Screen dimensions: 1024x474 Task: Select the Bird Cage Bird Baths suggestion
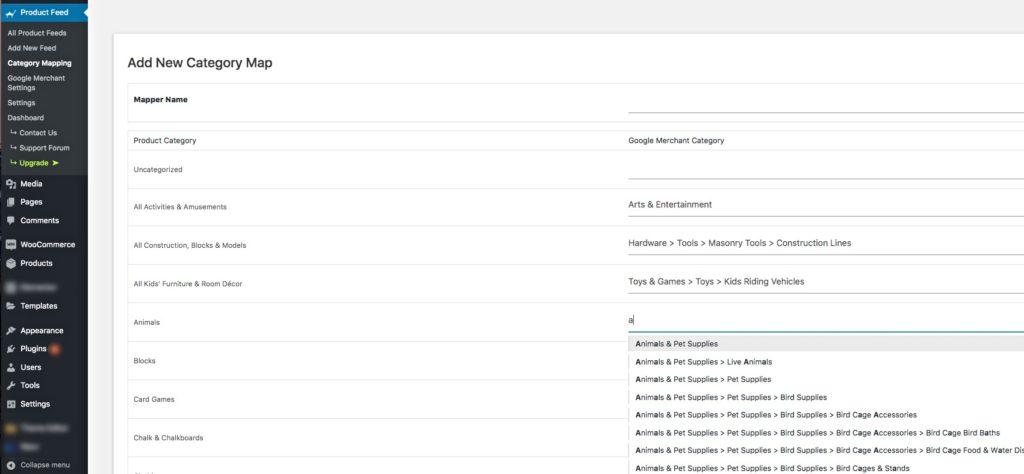(825, 432)
